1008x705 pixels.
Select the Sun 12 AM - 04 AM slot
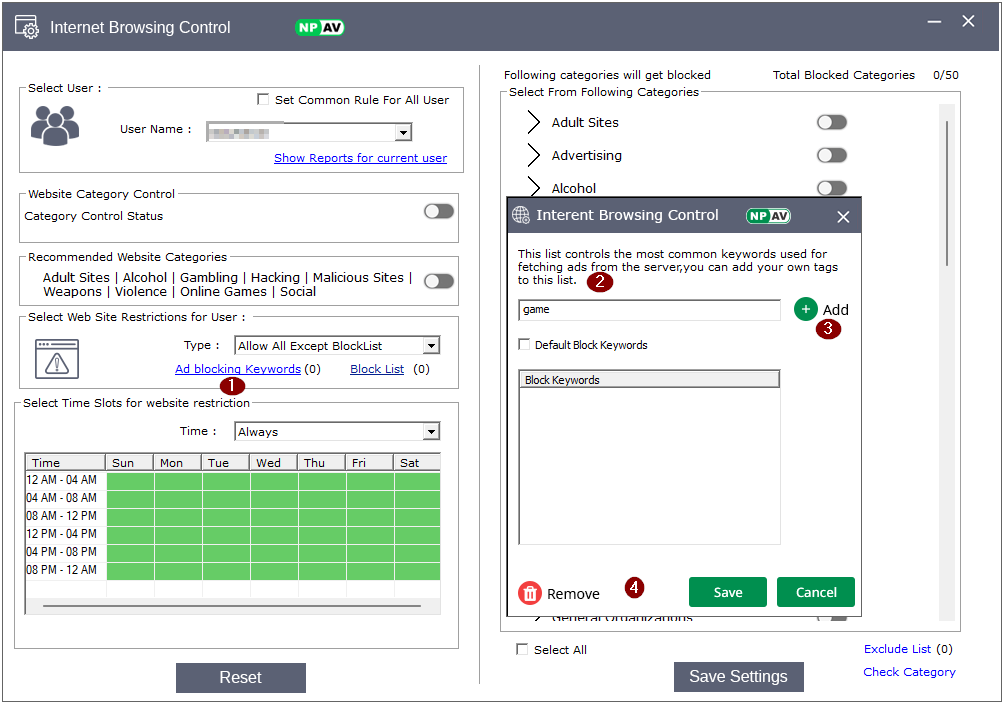coord(130,481)
